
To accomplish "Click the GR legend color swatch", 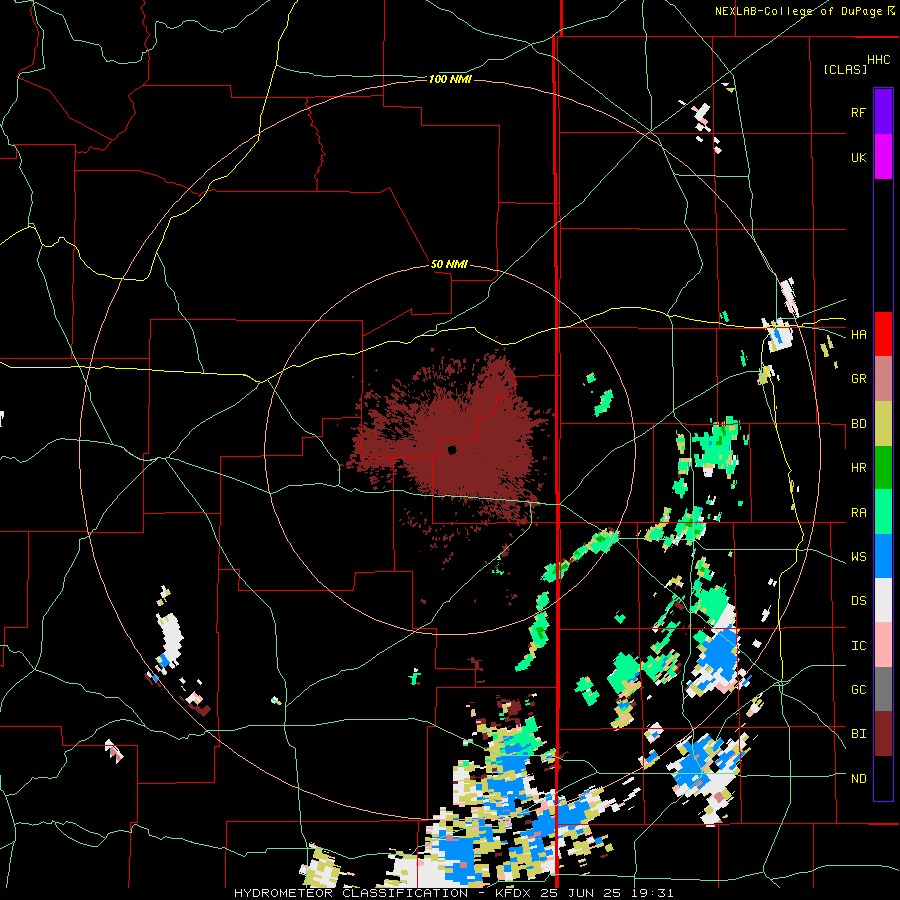I will pos(883,379).
